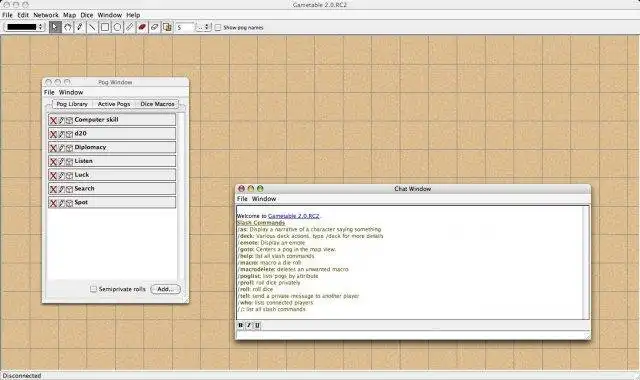Delete the Listen macro
Image resolution: width=640 pixels, height=380 pixels.
click(x=53, y=162)
